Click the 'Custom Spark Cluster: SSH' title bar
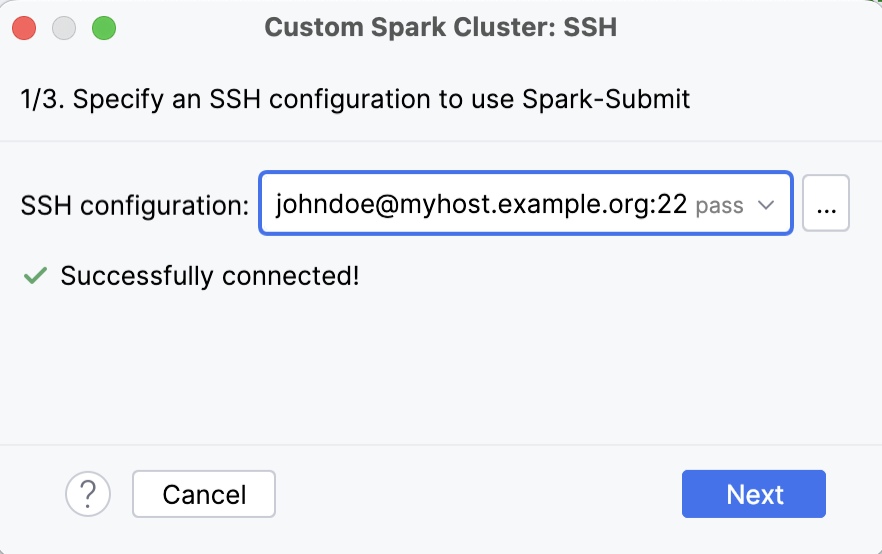The height and width of the screenshot is (554, 882). click(440, 28)
